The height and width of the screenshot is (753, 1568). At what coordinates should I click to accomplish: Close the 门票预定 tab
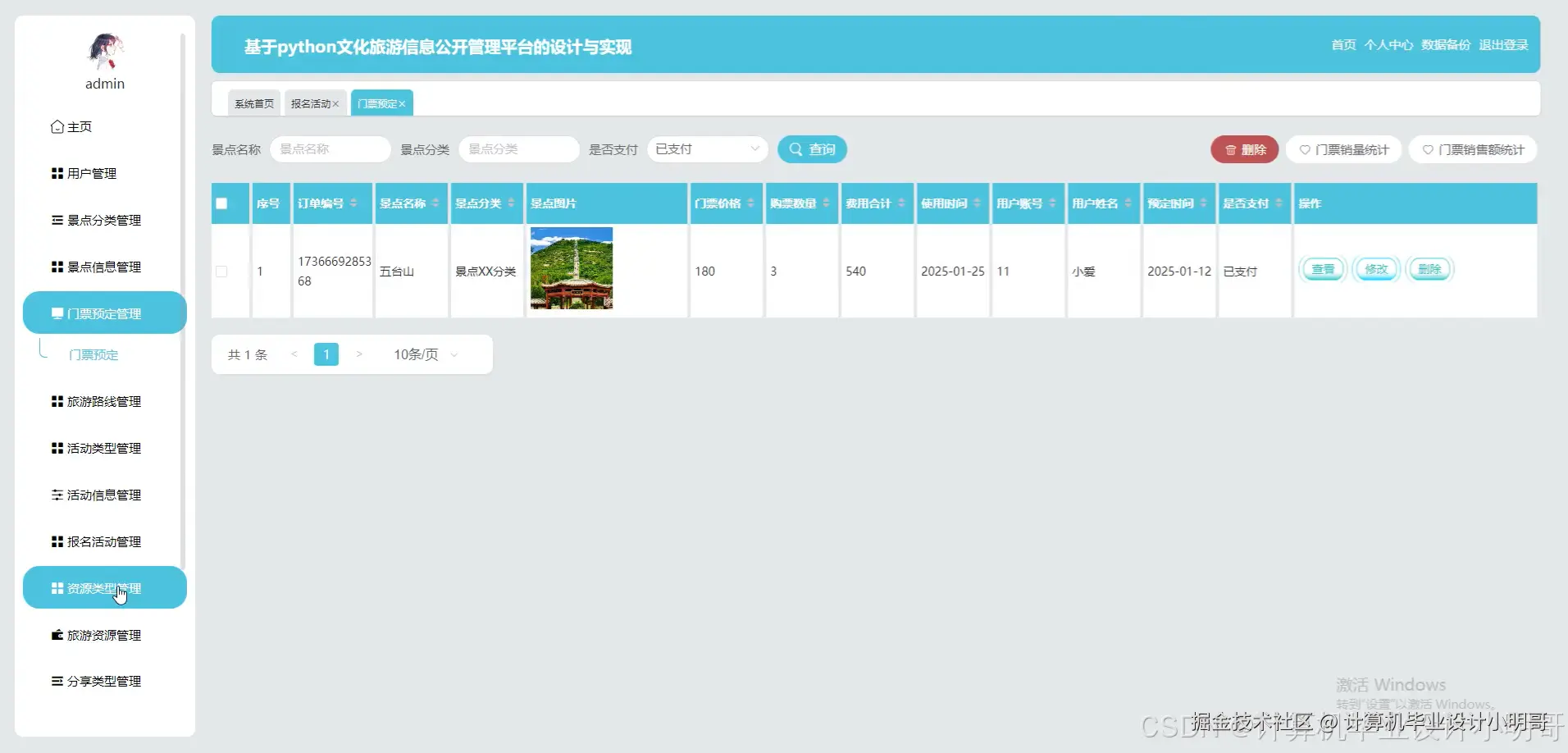[402, 104]
